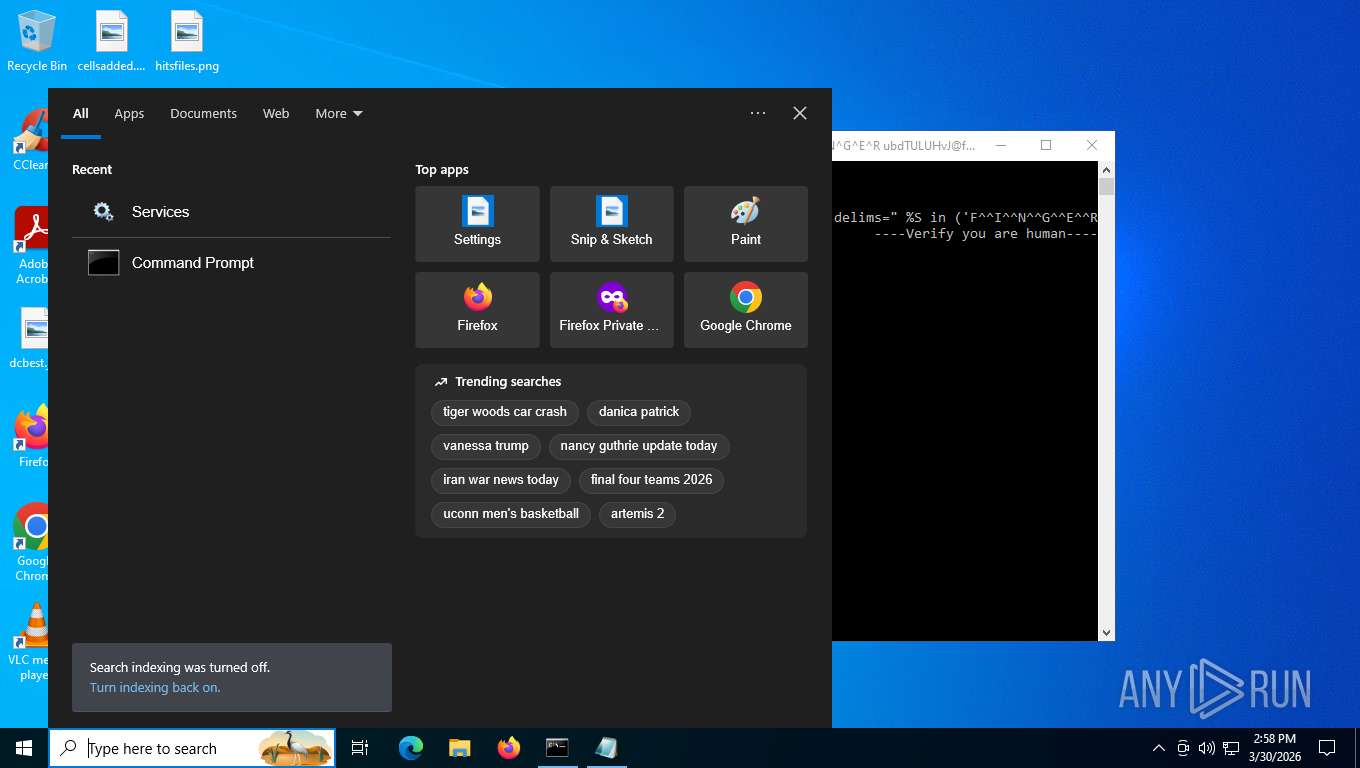Open the volume tray icon
The image size is (1360, 768).
pos(1206,748)
